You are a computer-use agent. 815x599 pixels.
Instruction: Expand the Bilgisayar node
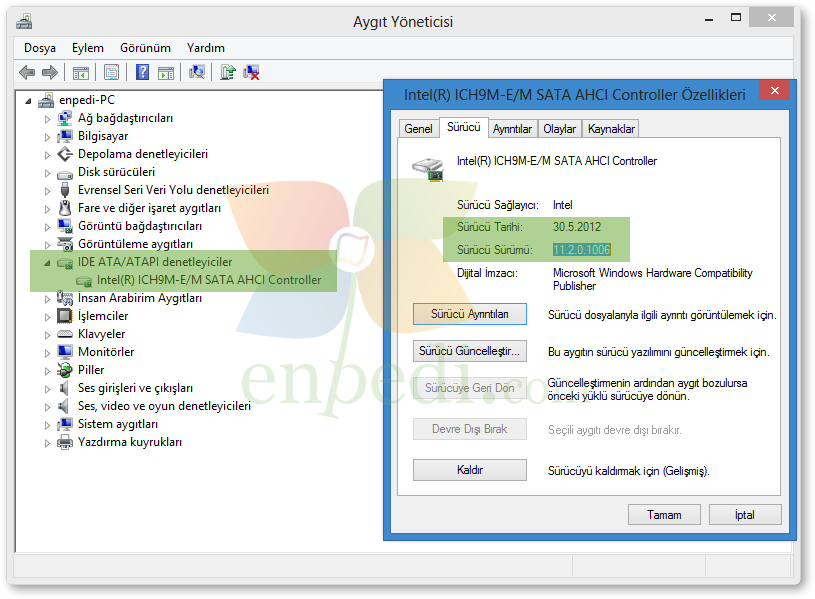47,137
